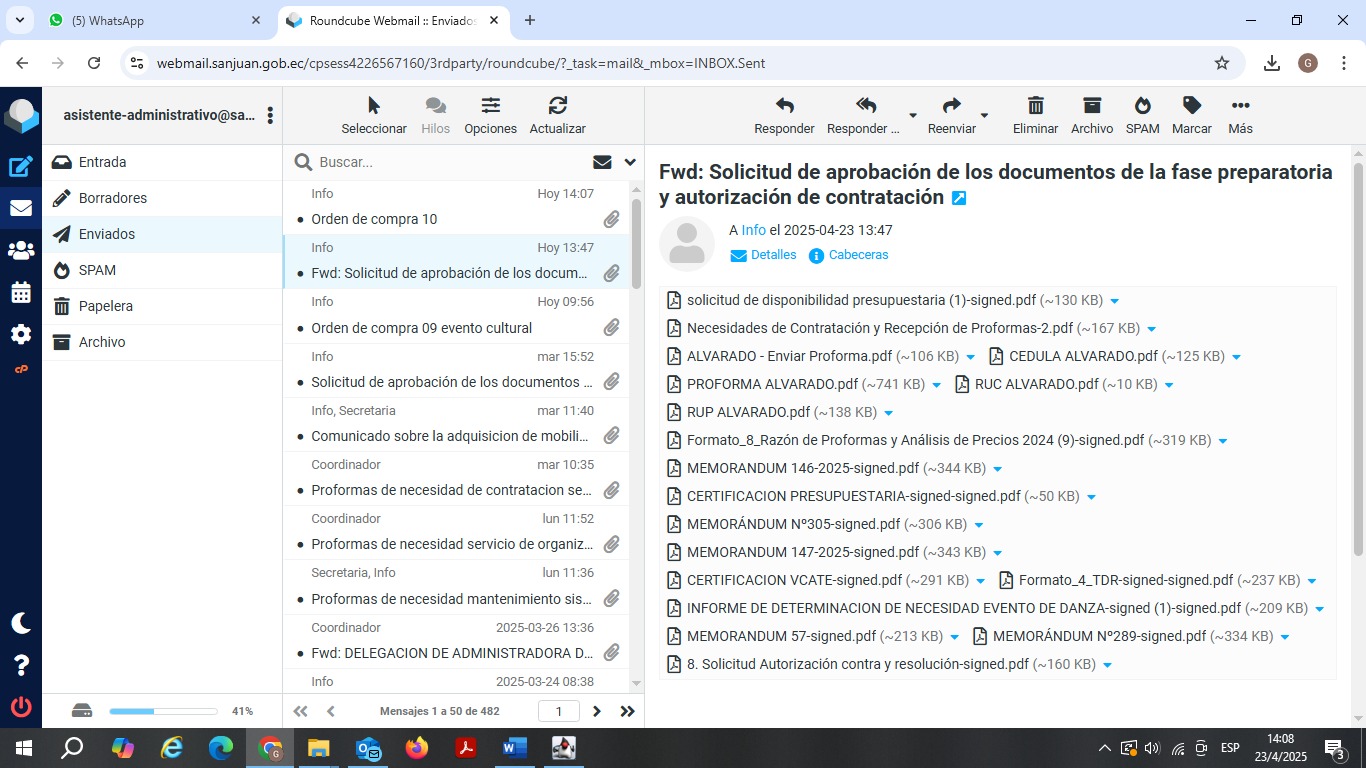Click the Buscar search field
The height and width of the screenshot is (768, 1366).
450,162
